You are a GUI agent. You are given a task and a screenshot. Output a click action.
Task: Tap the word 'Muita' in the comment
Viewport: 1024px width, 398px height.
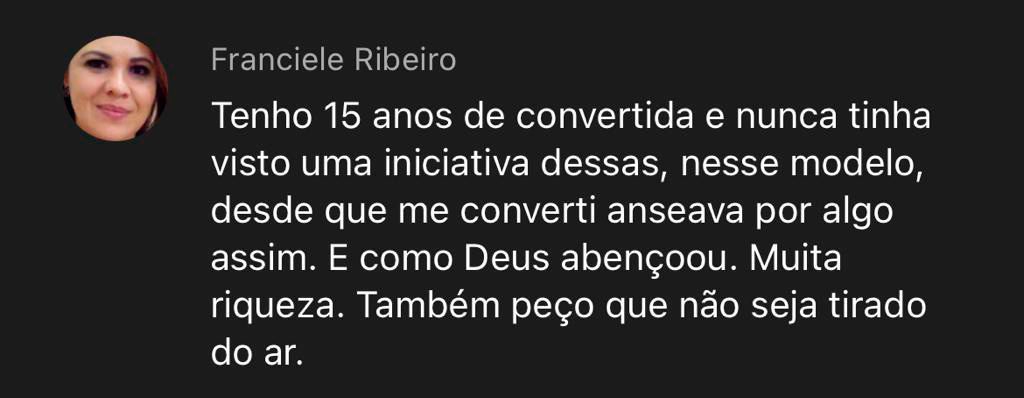[795, 260]
